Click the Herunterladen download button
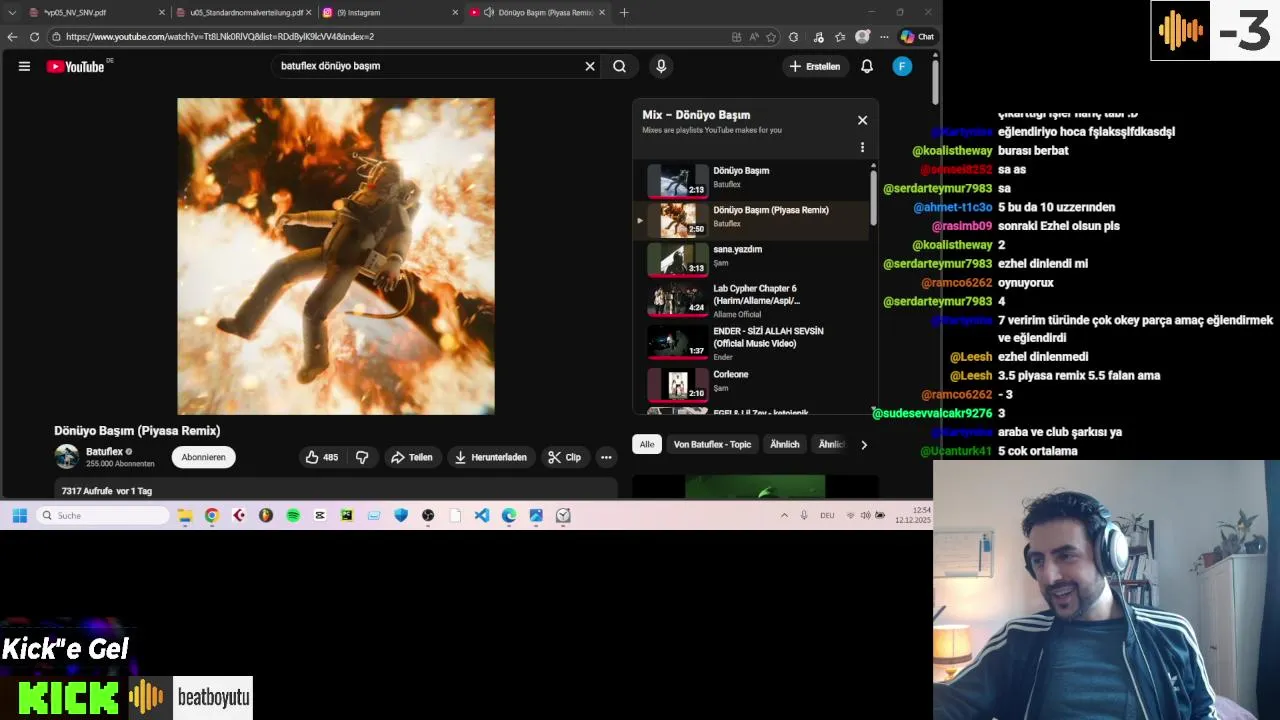The height and width of the screenshot is (720, 1280). tap(491, 457)
